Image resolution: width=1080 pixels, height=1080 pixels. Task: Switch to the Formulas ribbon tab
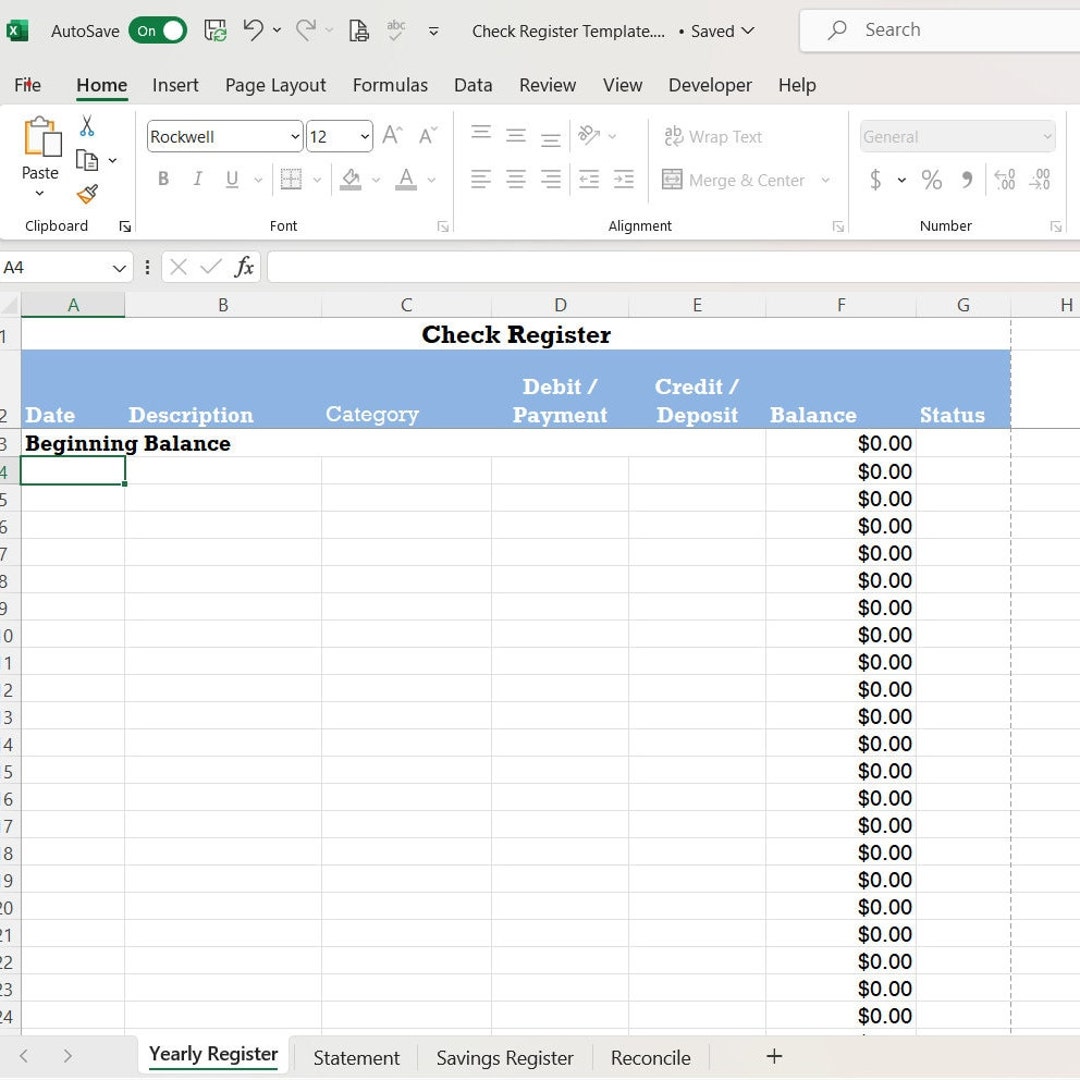390,85
